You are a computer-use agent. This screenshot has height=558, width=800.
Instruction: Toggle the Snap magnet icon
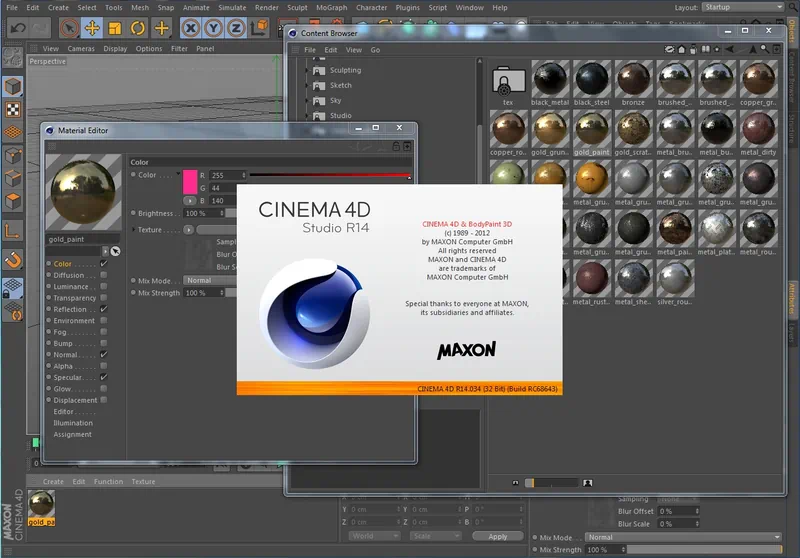point(13,260)
